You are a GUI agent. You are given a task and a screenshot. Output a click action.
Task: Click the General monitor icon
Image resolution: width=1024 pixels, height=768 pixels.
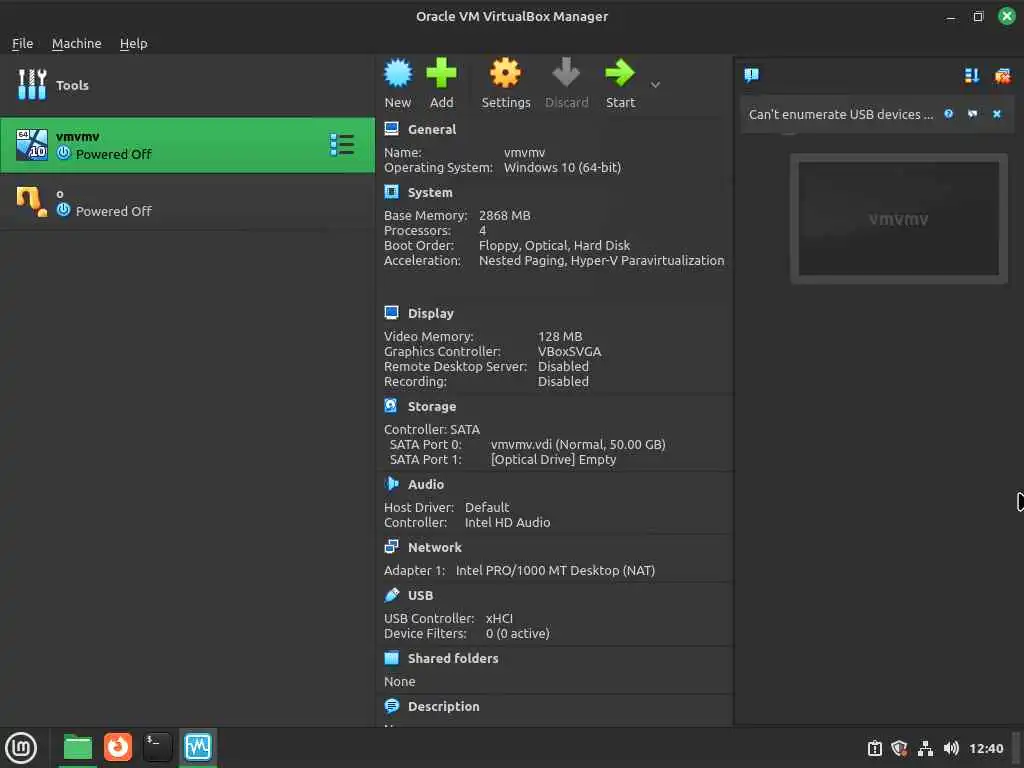pyautogui.click(x=391, y=129)
